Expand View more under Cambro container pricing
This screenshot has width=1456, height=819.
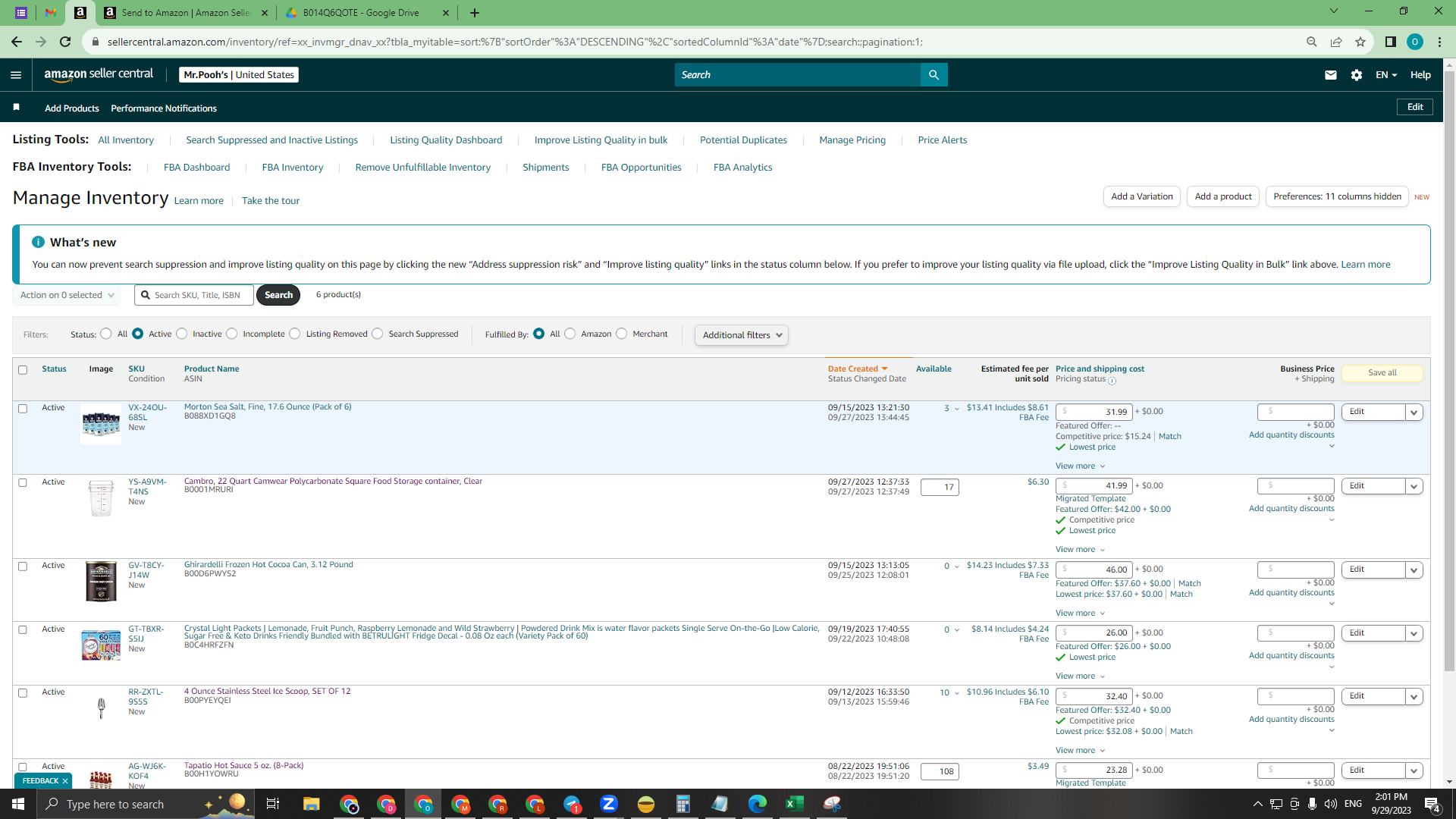click(1080, 550)
